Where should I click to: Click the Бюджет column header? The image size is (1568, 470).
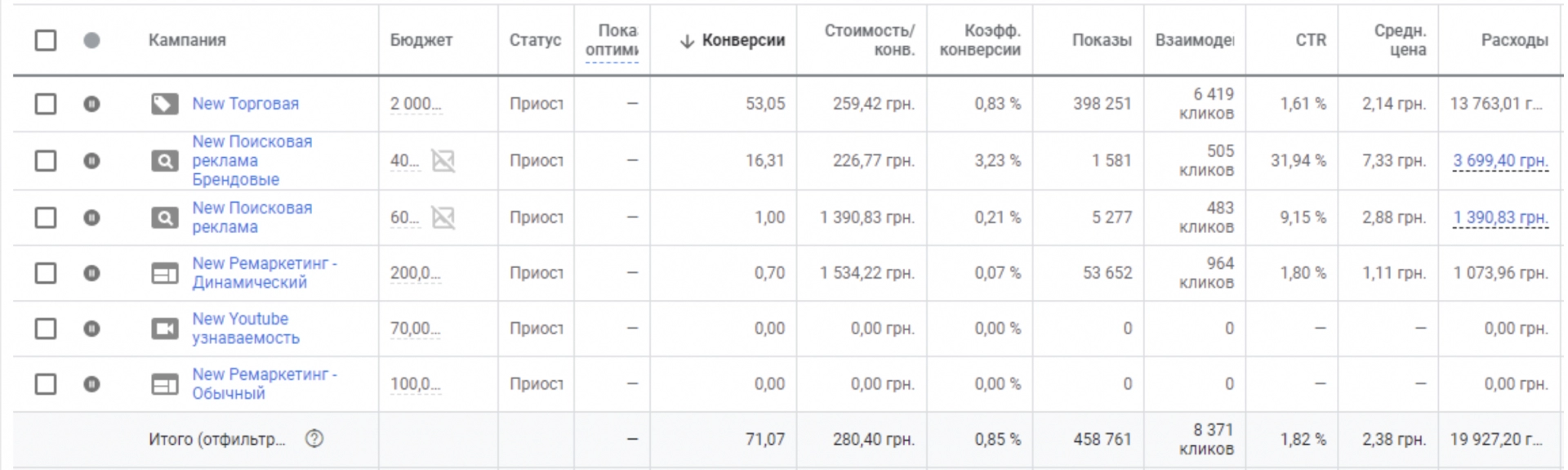click(421, 40)
